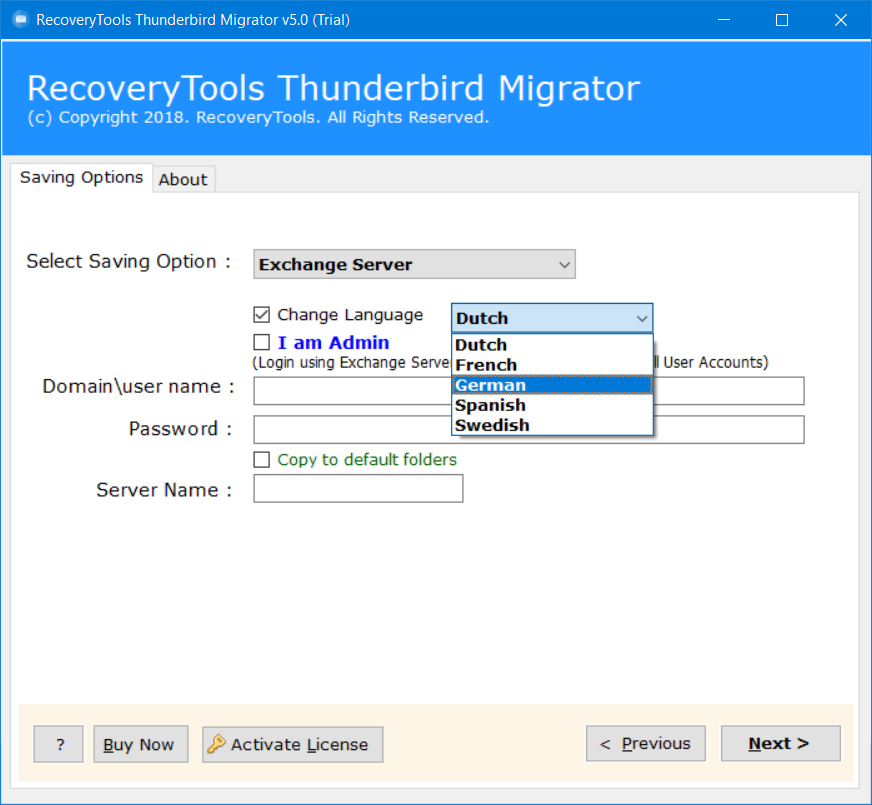Switch to the About tab
This screenshot has width=872, height=805.
(183, 180)
